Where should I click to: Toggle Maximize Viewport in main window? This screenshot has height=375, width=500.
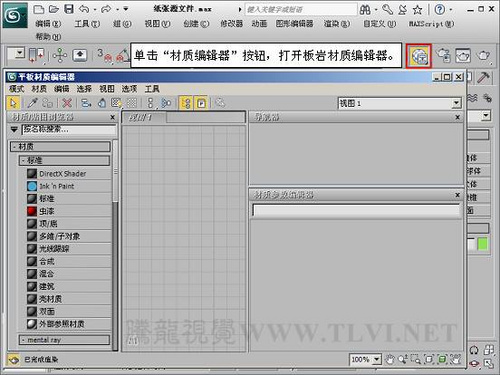coord(489,363)
